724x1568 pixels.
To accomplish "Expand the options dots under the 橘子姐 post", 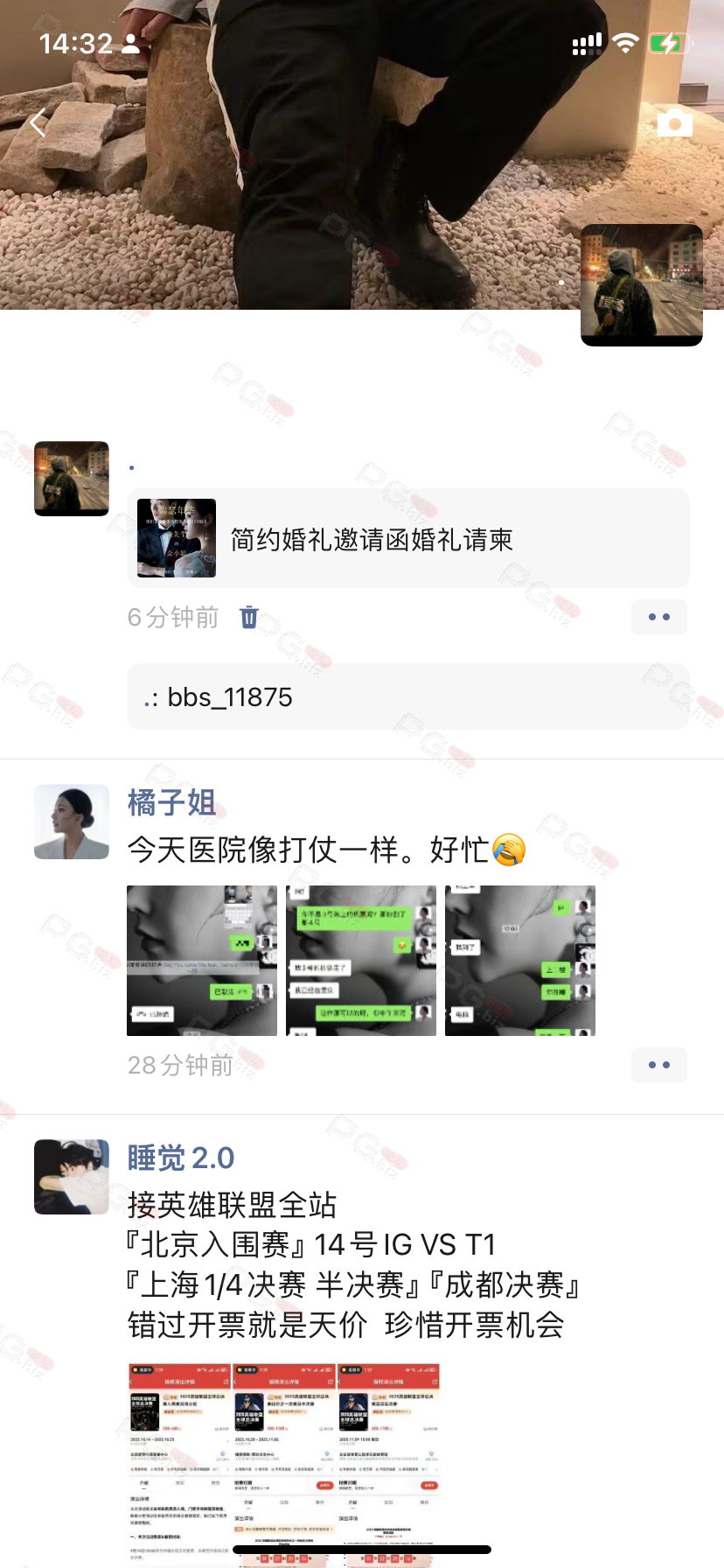I will [x=659, y=1065].
